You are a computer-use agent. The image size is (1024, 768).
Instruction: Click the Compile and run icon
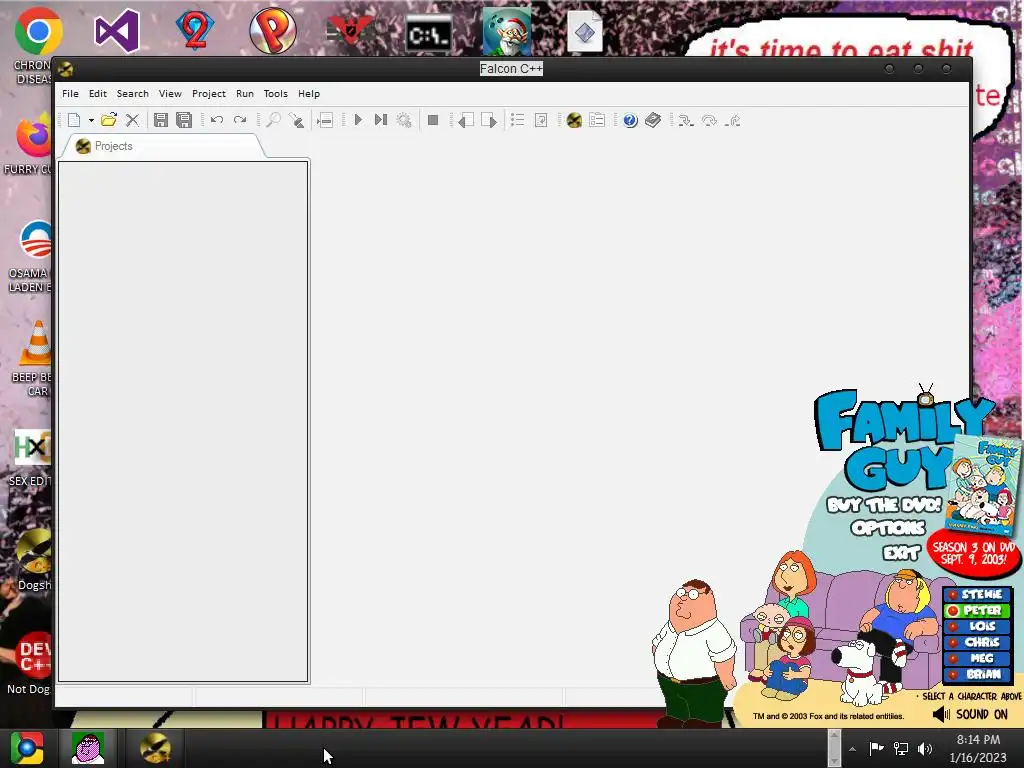[x=381, y=120]
